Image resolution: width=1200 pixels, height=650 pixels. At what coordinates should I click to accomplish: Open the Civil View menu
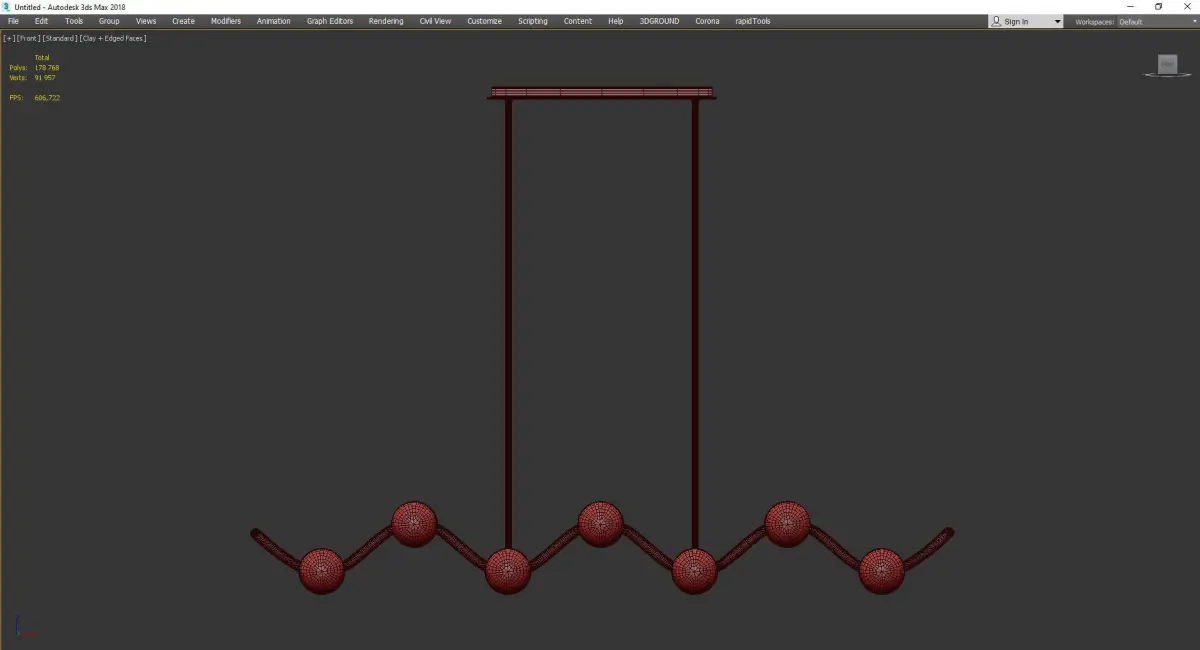(x=435, y=21)
